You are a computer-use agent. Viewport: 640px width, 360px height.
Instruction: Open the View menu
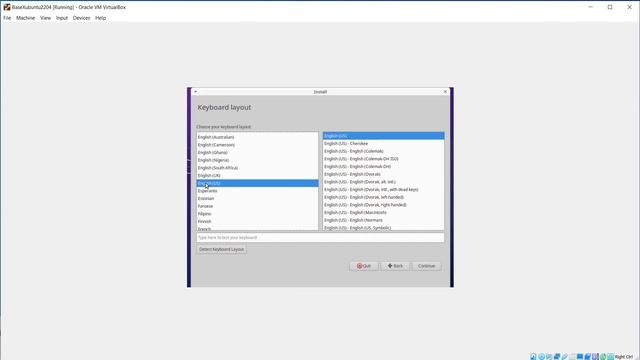45,18
